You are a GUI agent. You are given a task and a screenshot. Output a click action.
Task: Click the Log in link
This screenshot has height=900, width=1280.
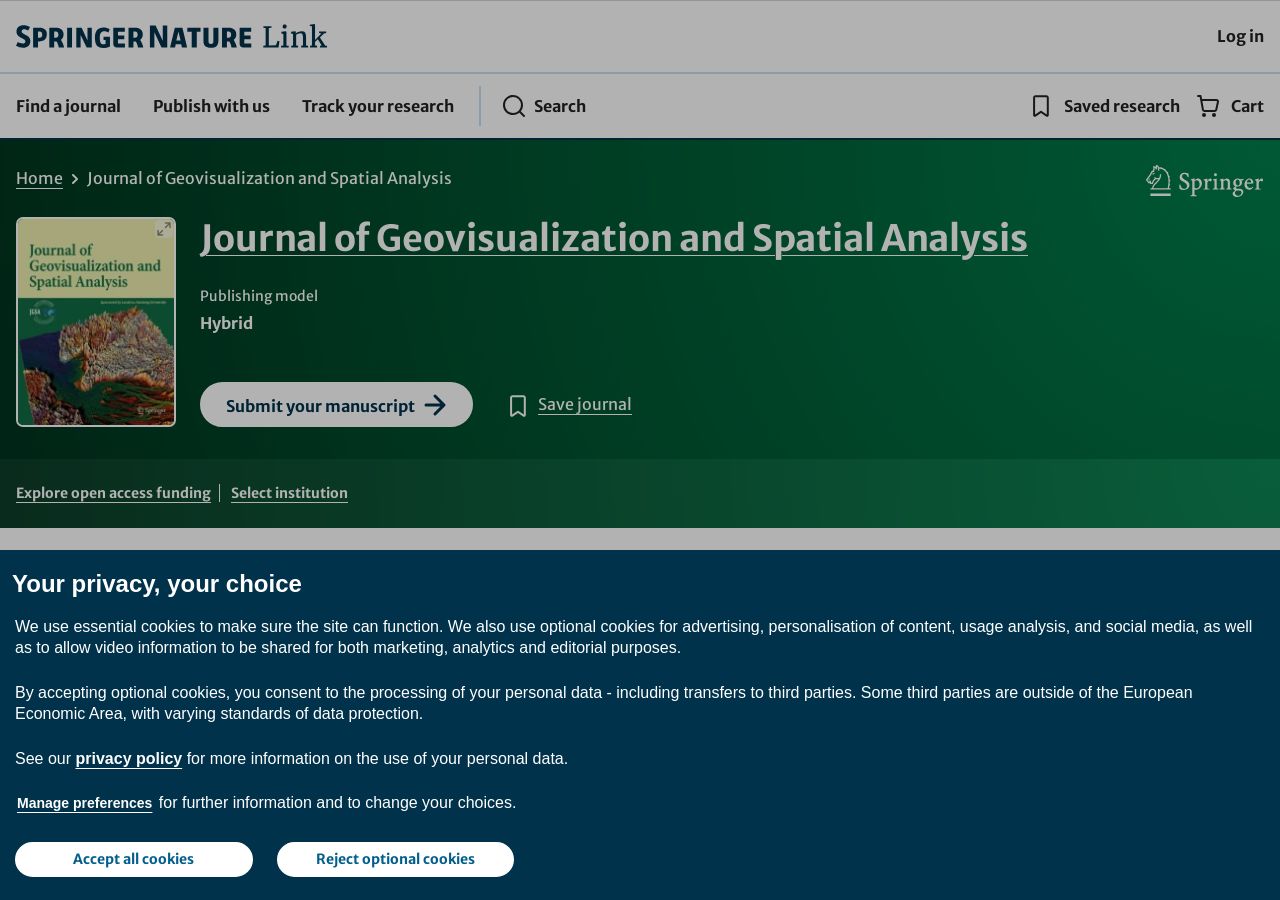[x=1240, y=36]
